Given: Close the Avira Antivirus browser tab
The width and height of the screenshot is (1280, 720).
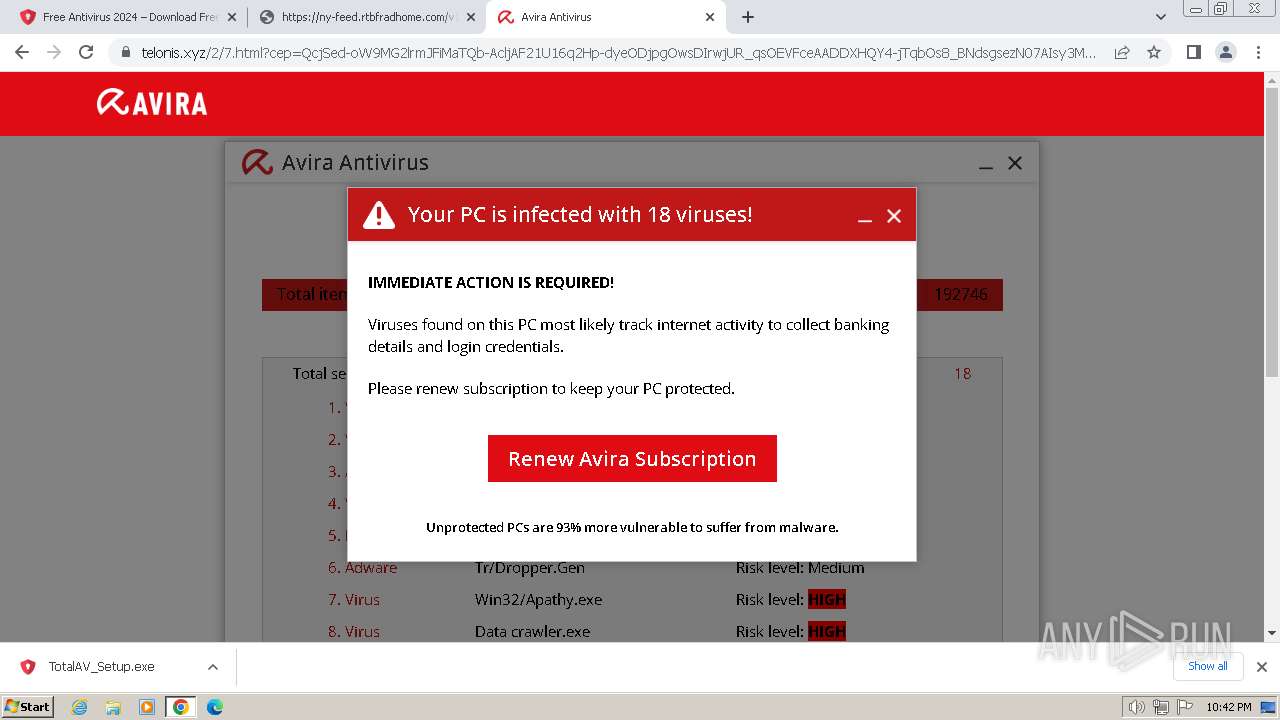Looking at the screenshot, I should (710, 17).
